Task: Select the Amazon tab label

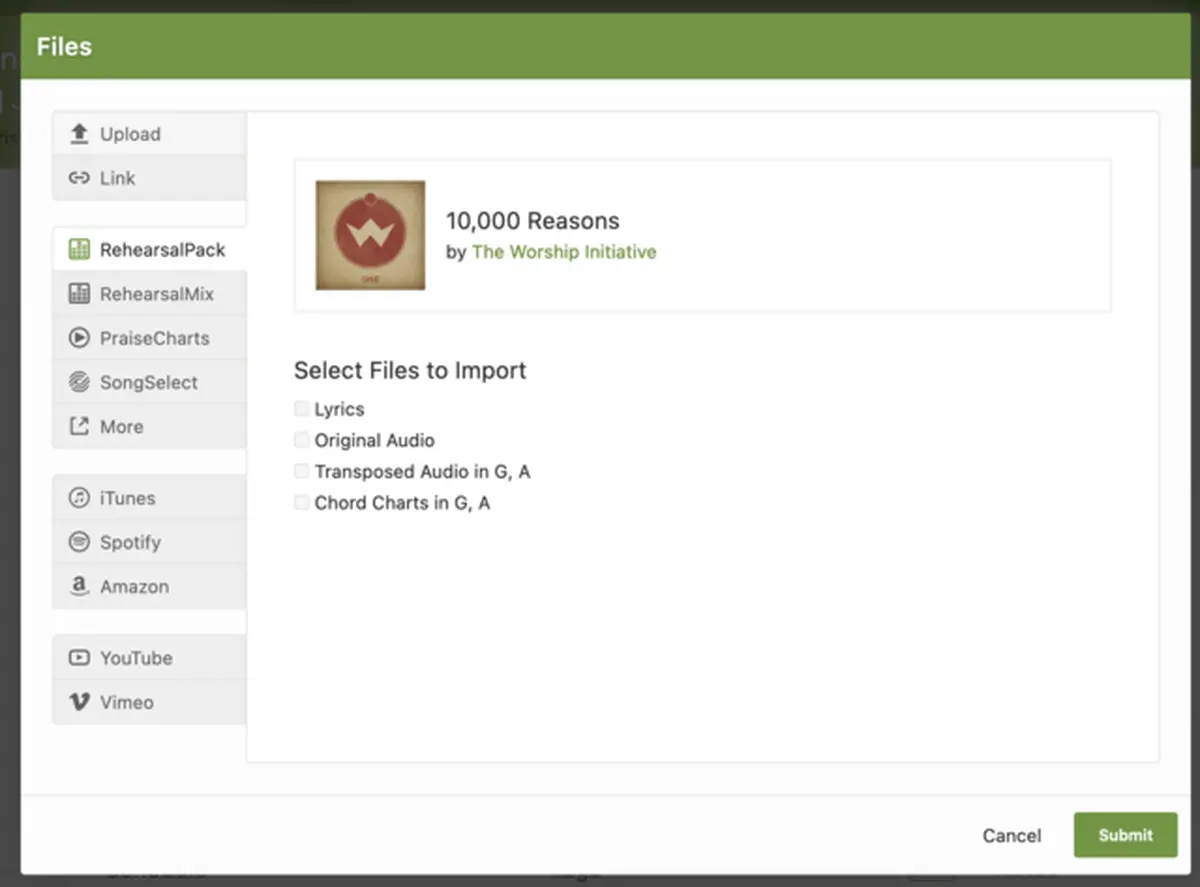Action: (x=134, y=586)
